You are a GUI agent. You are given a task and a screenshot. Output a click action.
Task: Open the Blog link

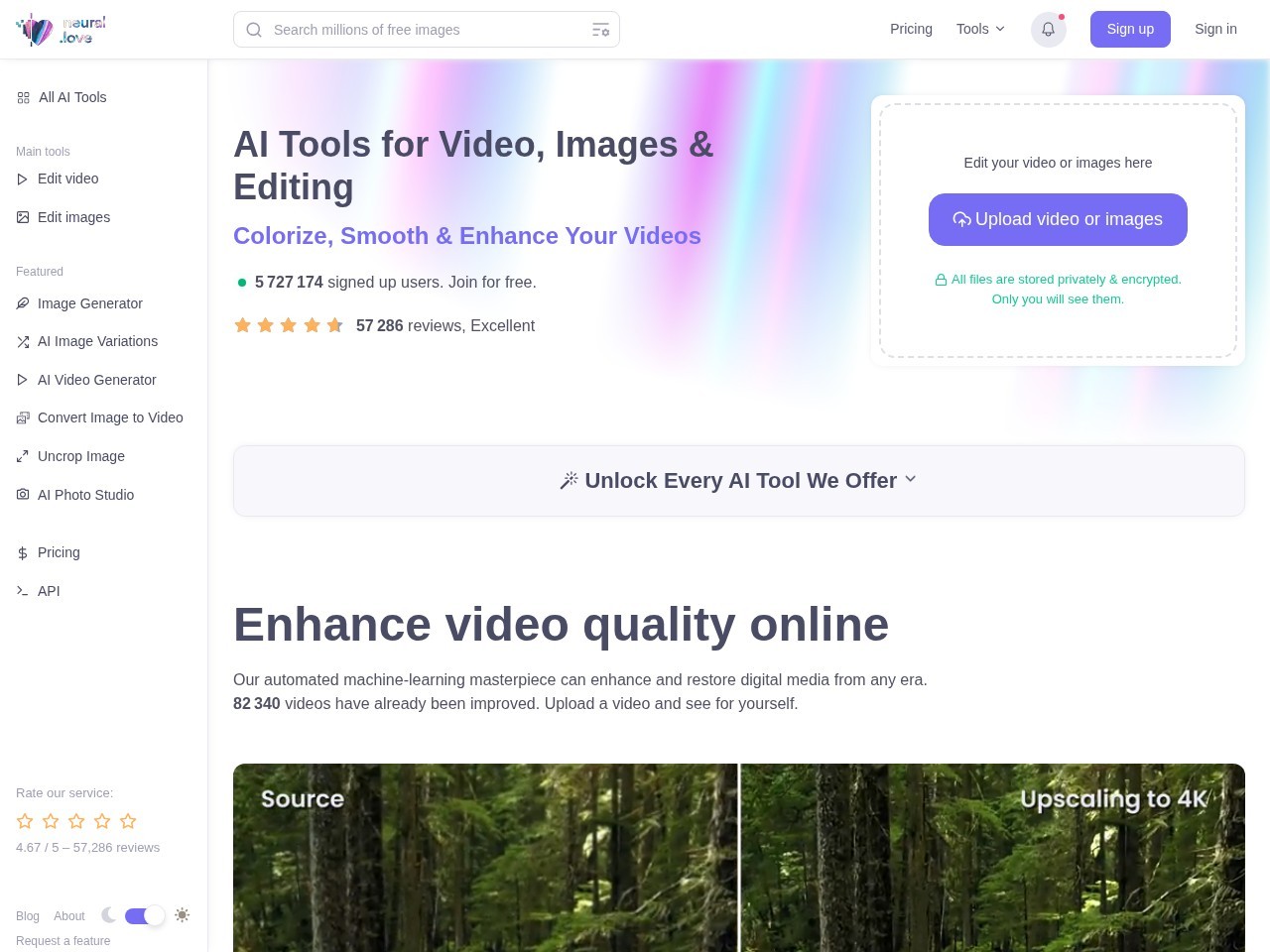[28, 916]
